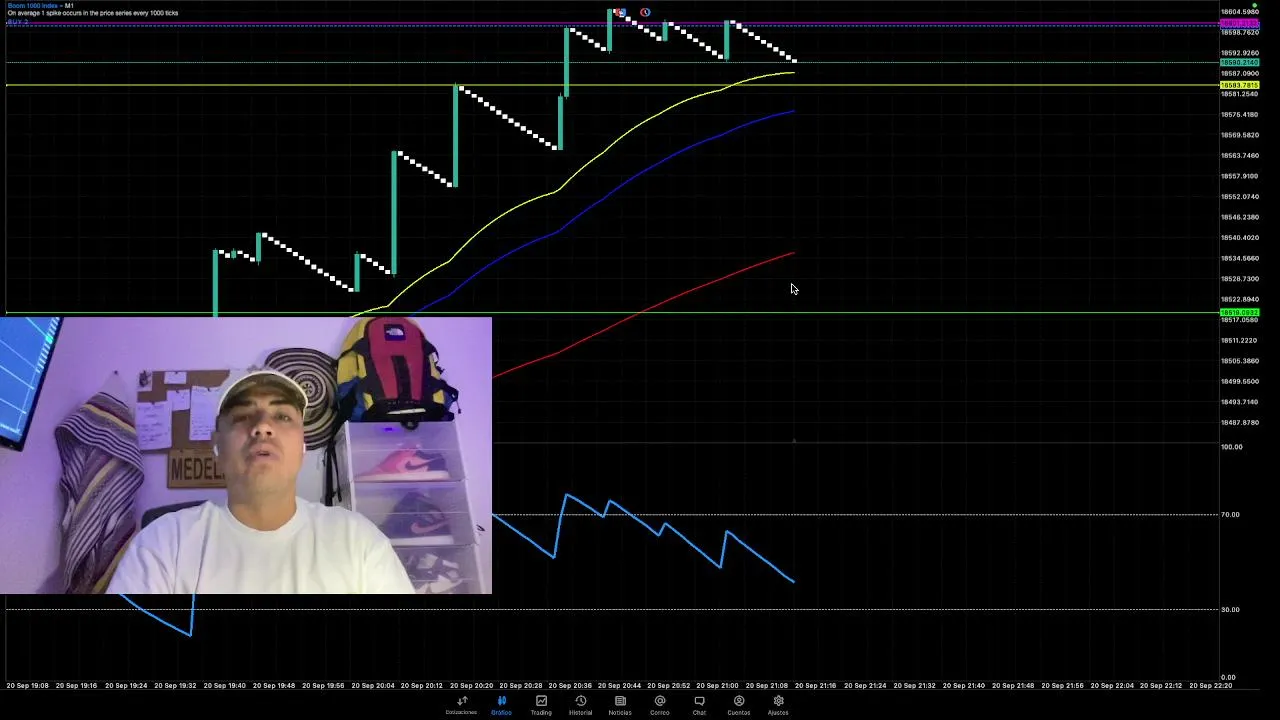Open the Trading tab

pyautogui.click(x=541, y=706)
